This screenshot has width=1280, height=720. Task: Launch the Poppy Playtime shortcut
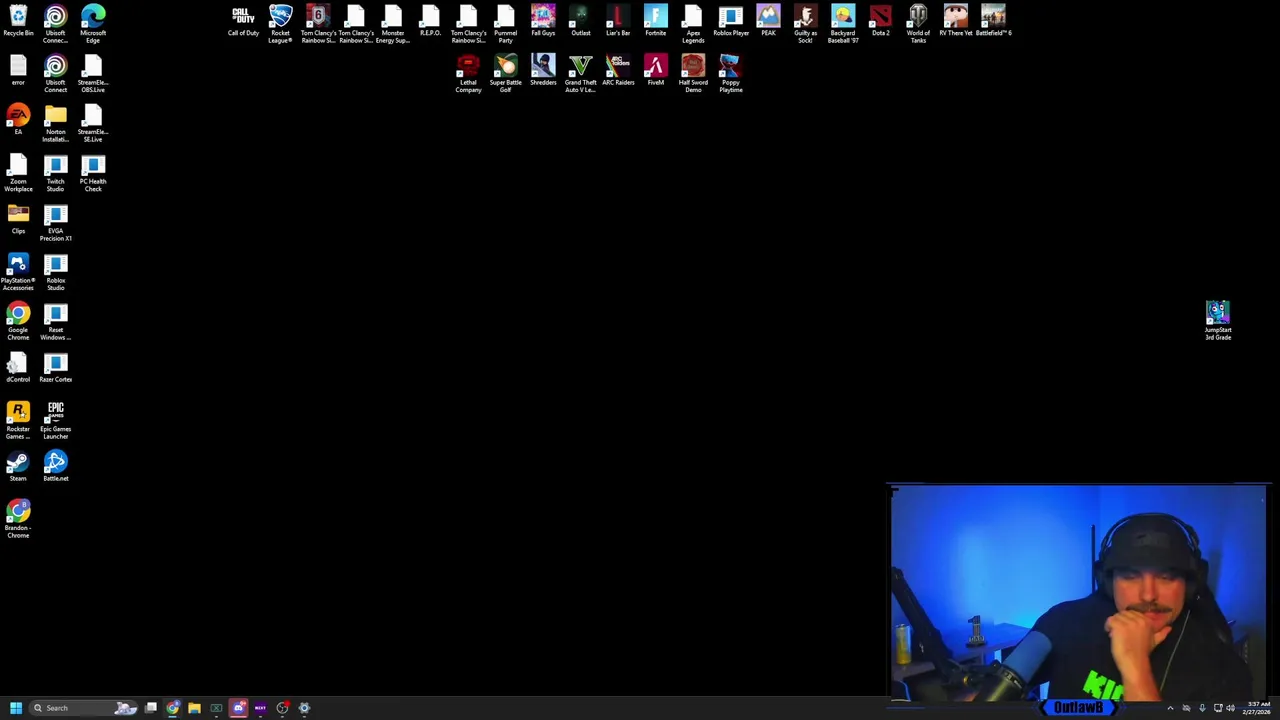[x=731, y=75]
